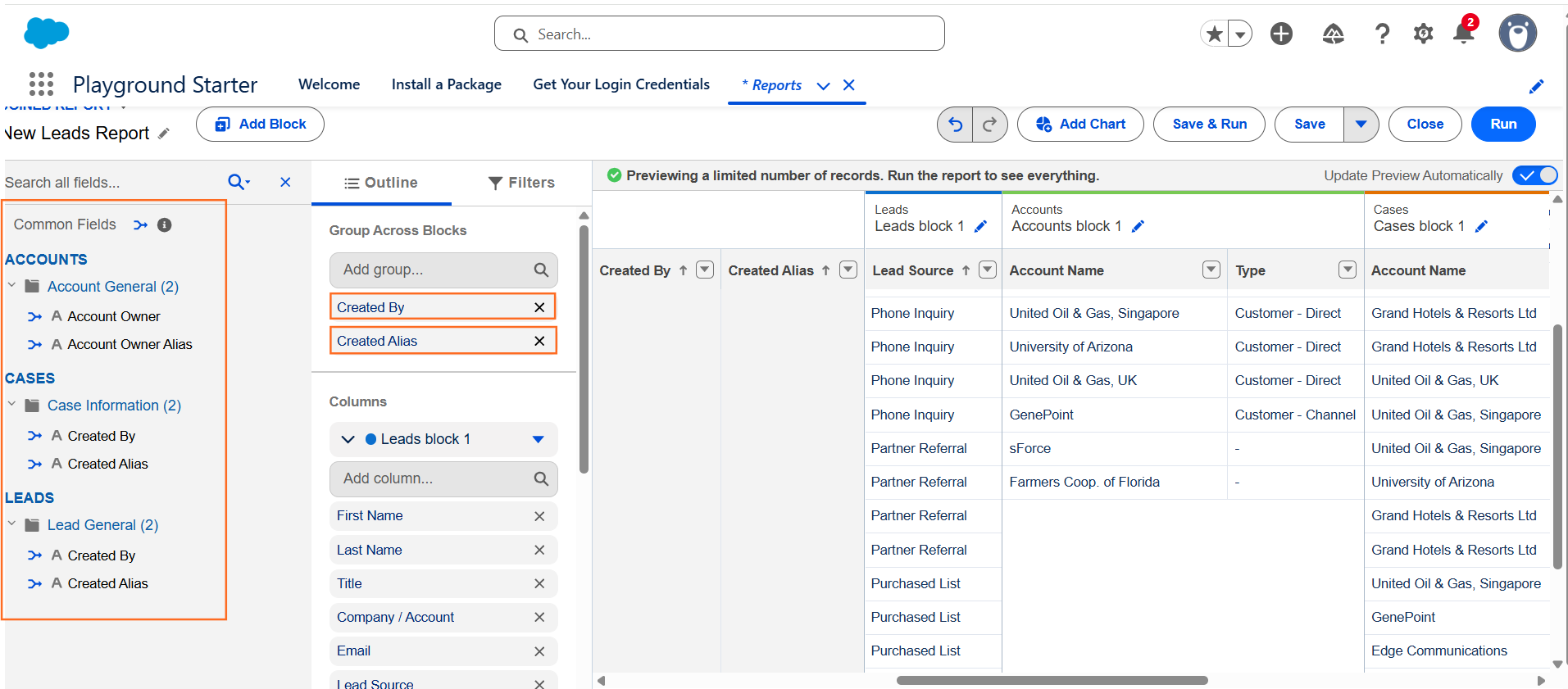This screenshot has height=689, width=1568.
Task: Click the field search magnifier icon
Action: point(239,182)
